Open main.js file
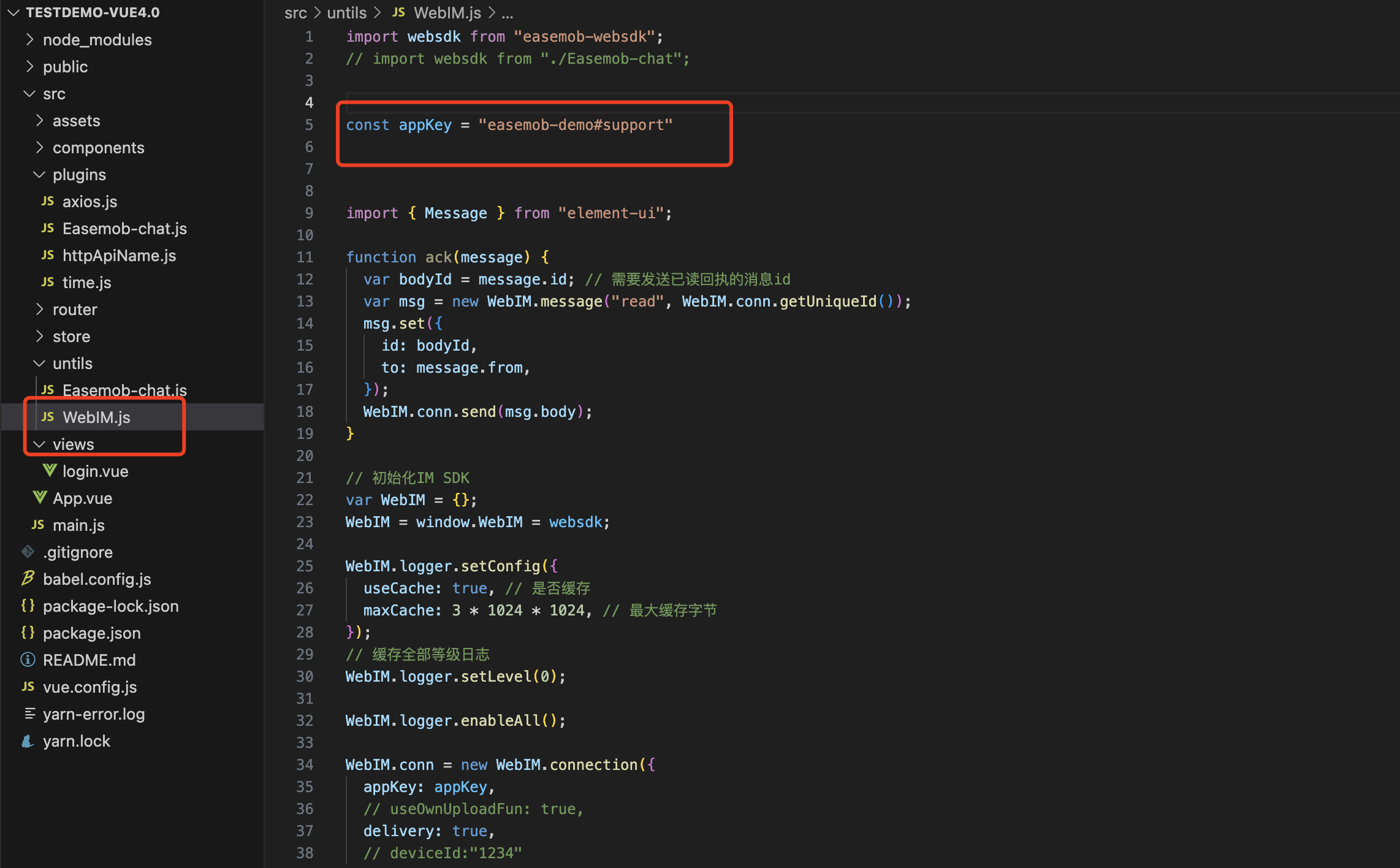 click(x=78, y=525)
